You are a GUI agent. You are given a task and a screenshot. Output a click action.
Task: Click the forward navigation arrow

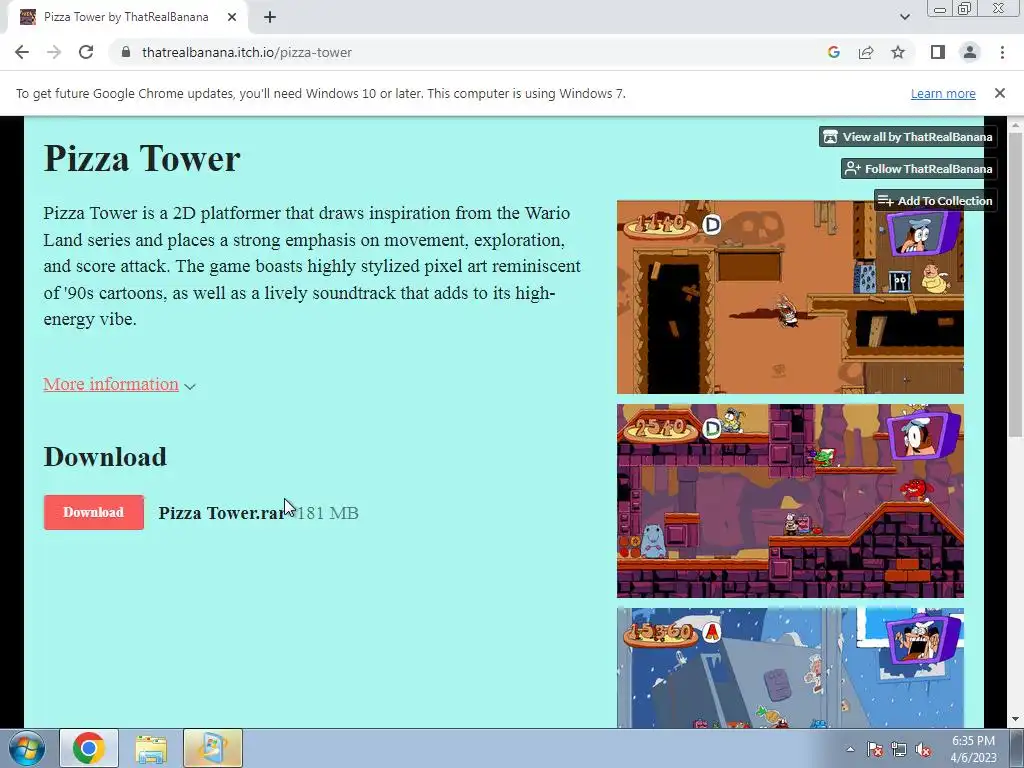point(54,52)
